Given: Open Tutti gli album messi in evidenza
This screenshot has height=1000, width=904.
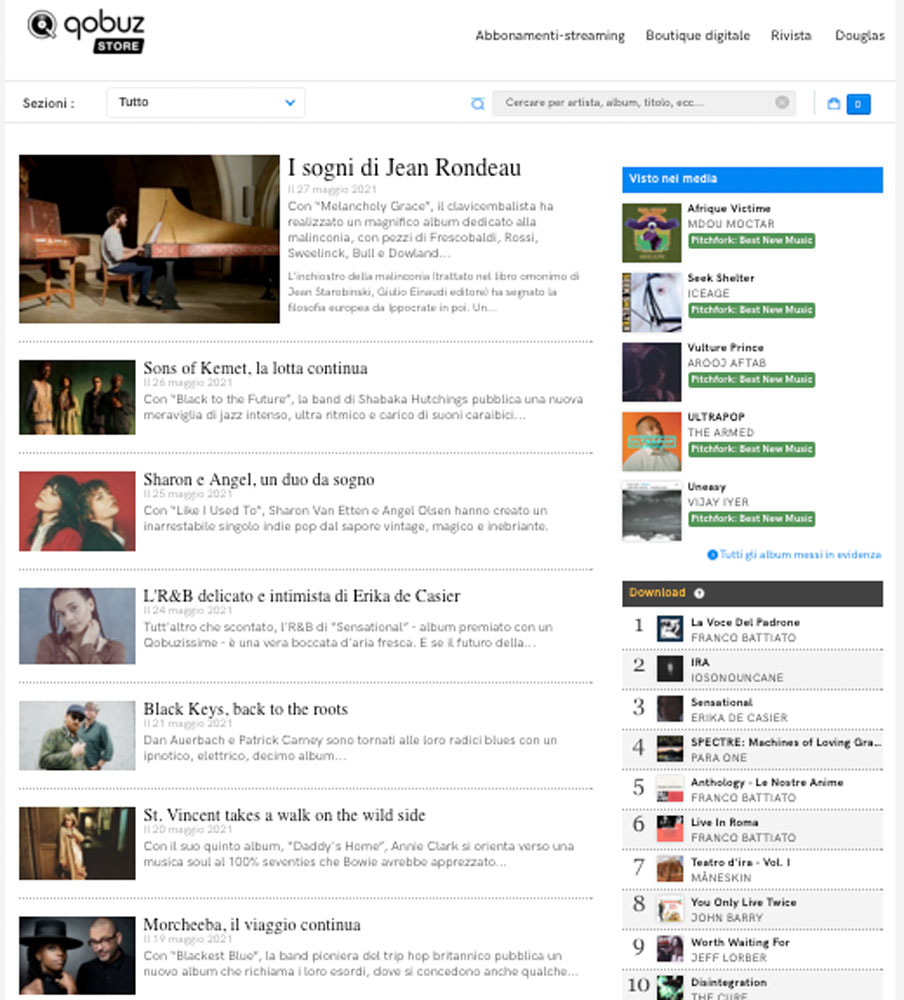Looking at the screenshot, I should 800,555.
